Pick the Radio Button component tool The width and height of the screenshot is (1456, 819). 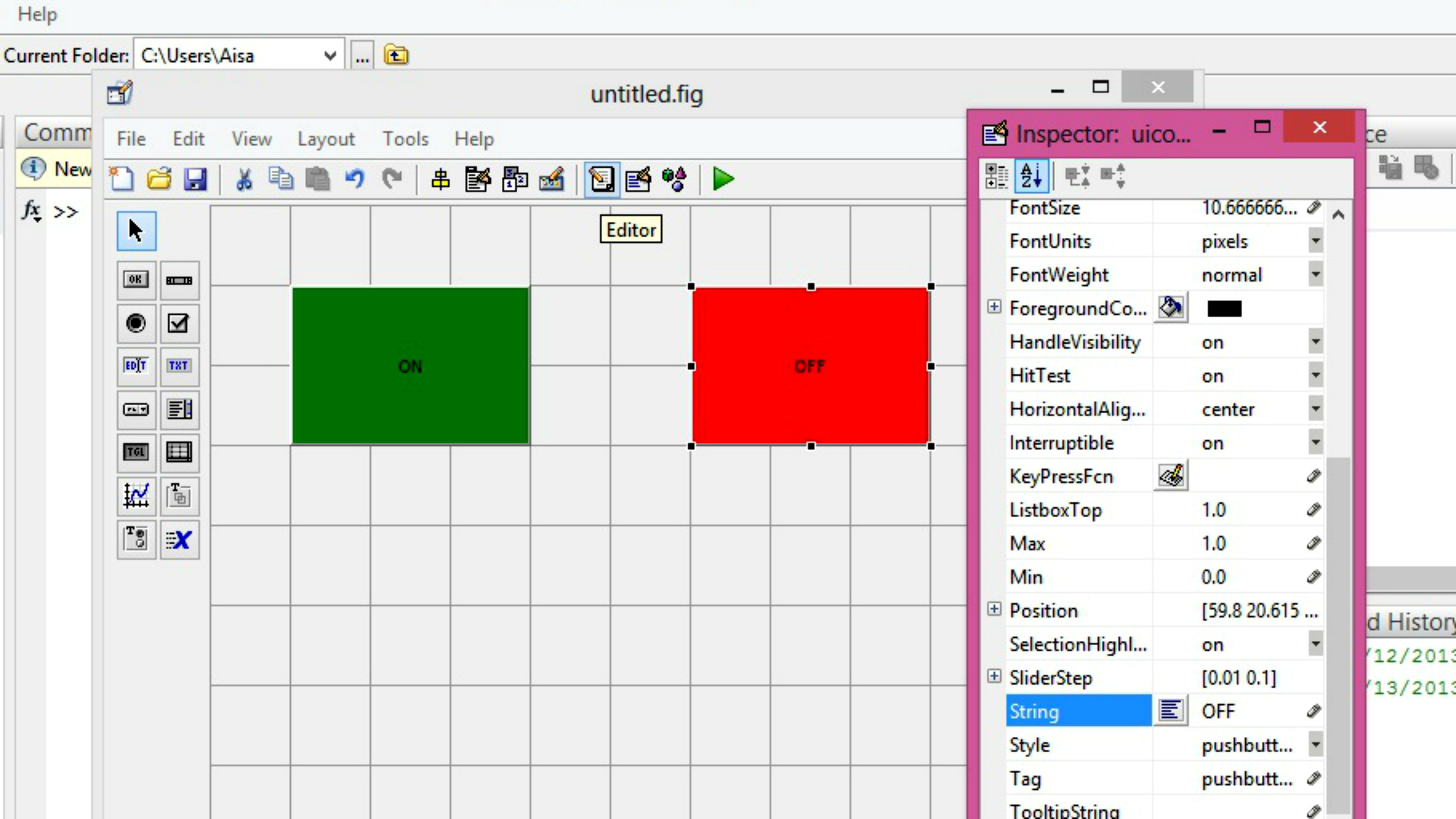click(136, 323)
